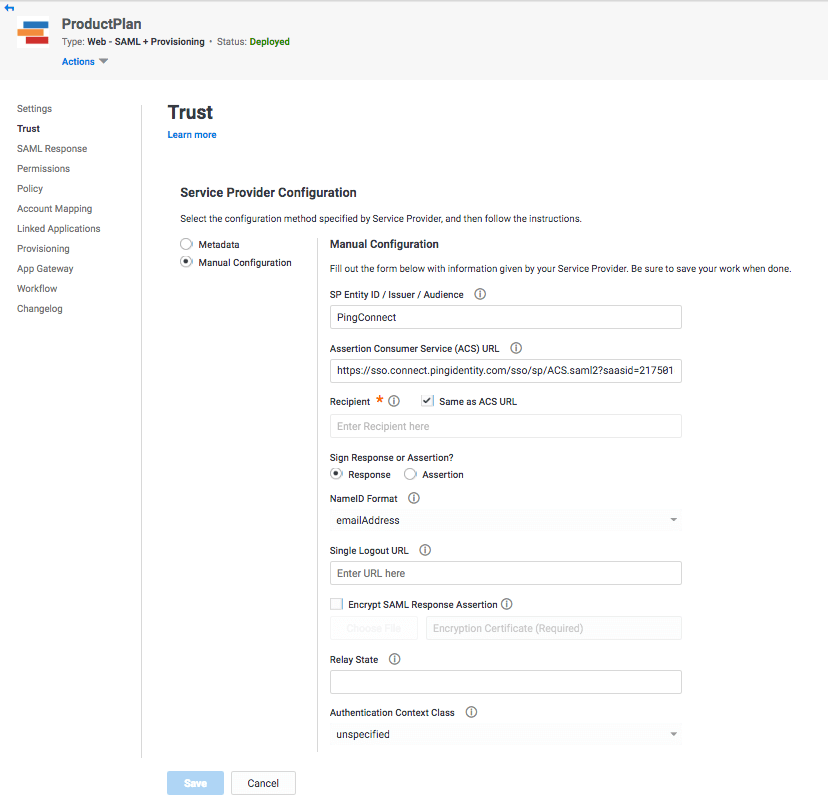Show info for Single Logout URL
The height and width of the screenshot is (810, 828).
click(x=425, y=550)
